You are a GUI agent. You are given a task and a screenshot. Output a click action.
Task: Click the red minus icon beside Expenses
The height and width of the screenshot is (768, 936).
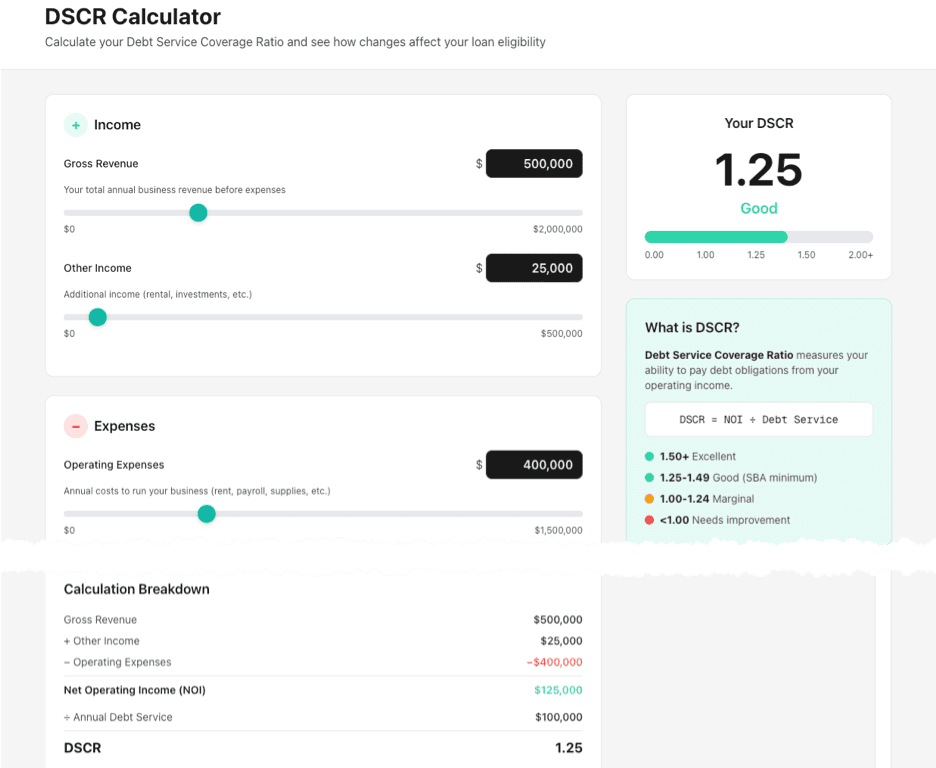coord(75,425)
